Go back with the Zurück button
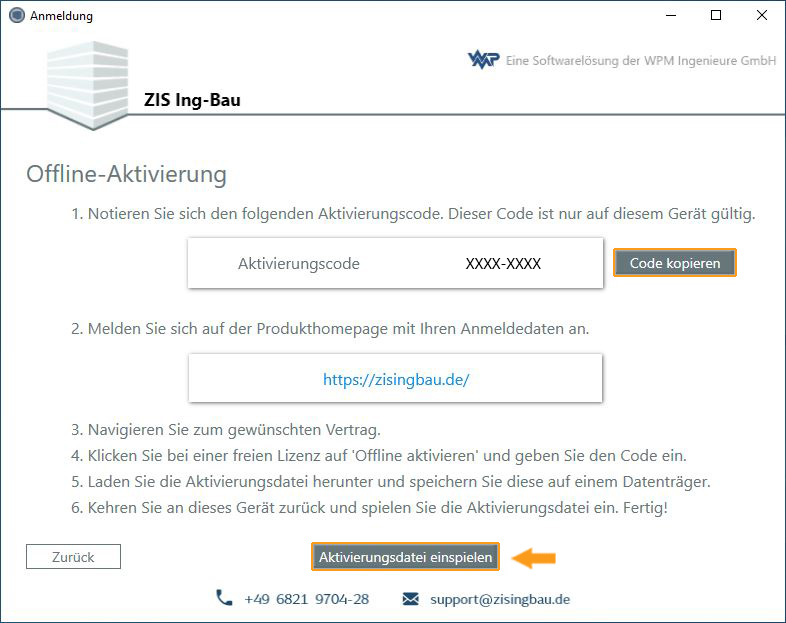The width and height of the screenshot is (786, 623). tap(73, 556)
